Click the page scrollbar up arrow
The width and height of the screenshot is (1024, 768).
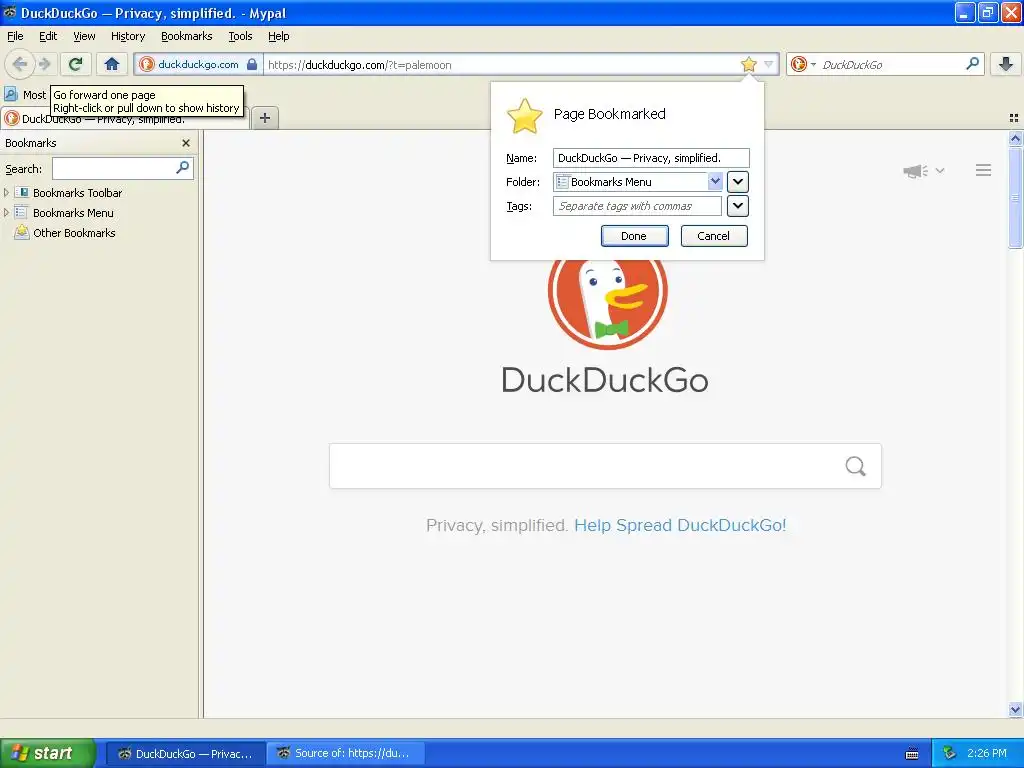[1016, 138]
